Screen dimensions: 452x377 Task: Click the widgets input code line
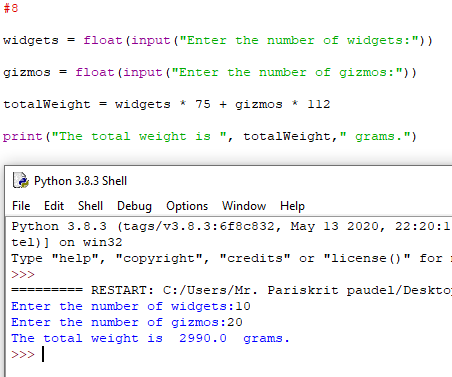click(x=218, y=40)
